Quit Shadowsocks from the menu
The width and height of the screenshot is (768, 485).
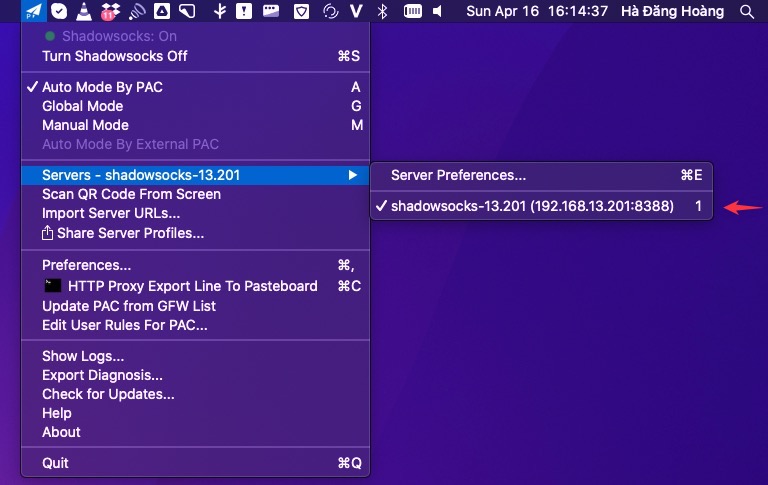(195, 463)
